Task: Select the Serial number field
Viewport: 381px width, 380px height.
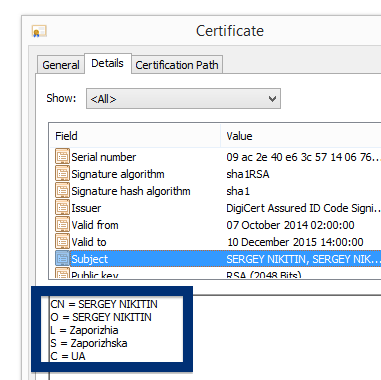Action: [x=104, y=157]
